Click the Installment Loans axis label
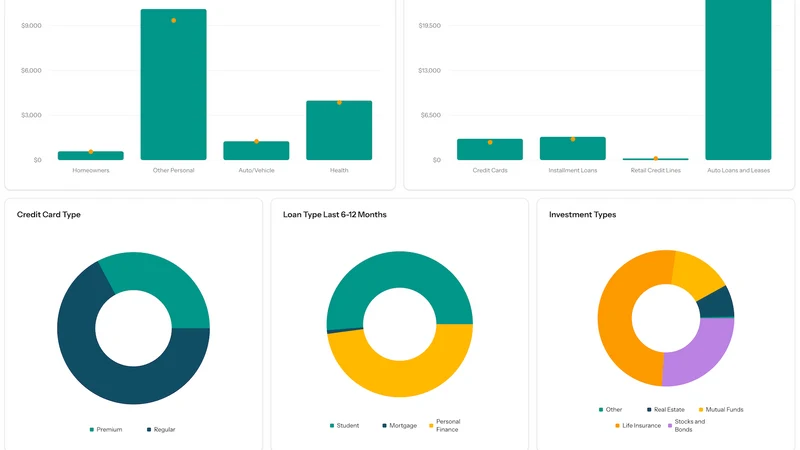The image size is (800, 450). [x=572, y=170]
